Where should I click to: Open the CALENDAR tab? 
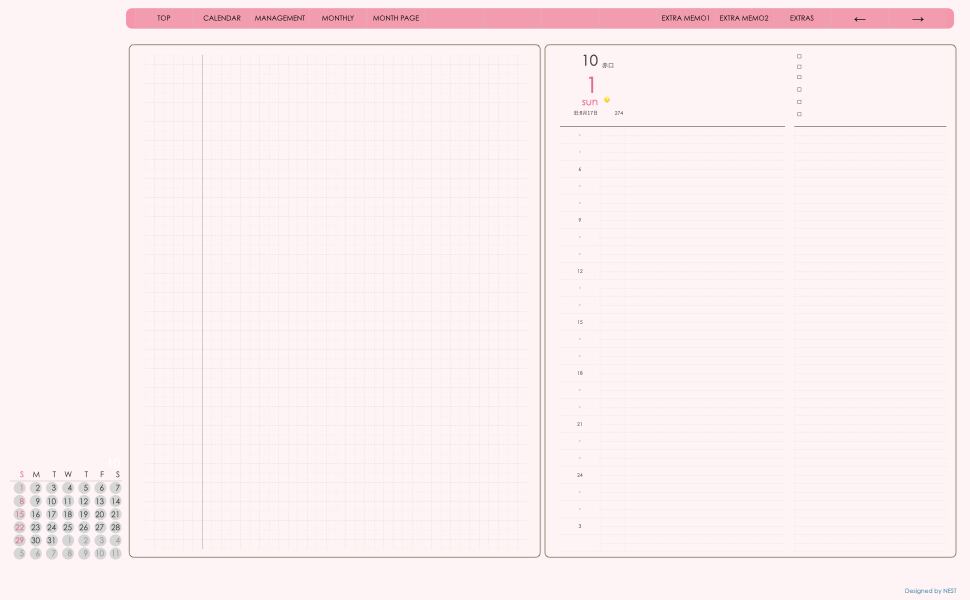click(x=221, y=18)
